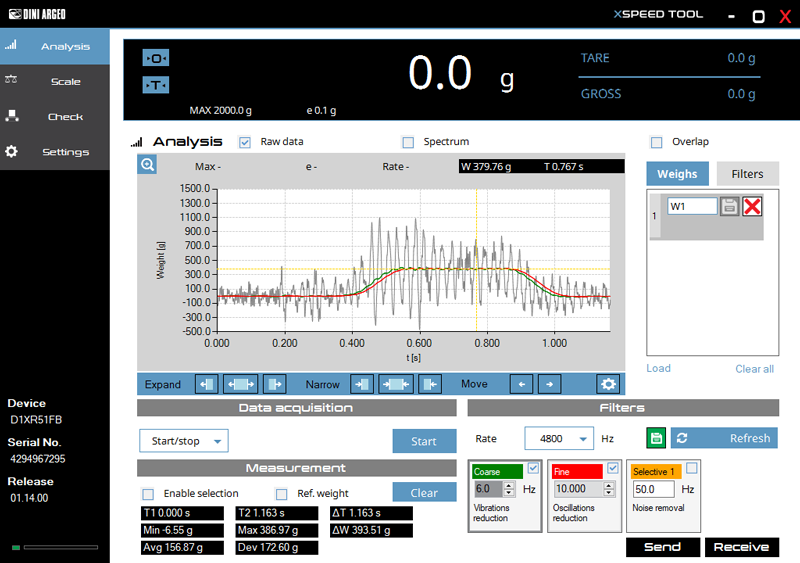Click green save filters icon
800x563 pixels.
tap(656, 438)
